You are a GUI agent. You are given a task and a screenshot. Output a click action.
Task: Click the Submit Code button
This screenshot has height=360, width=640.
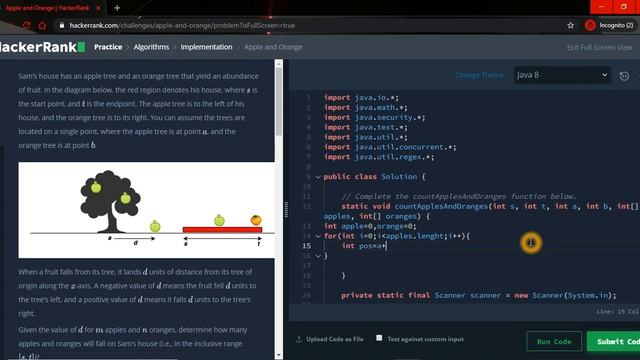pos(613,341)
